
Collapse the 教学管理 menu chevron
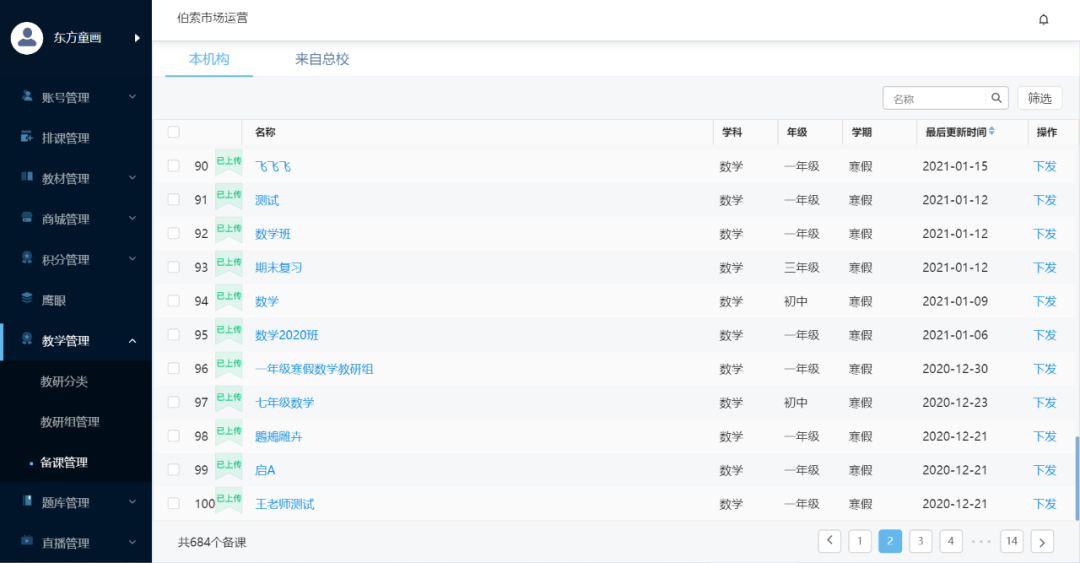tap(132, 340)
